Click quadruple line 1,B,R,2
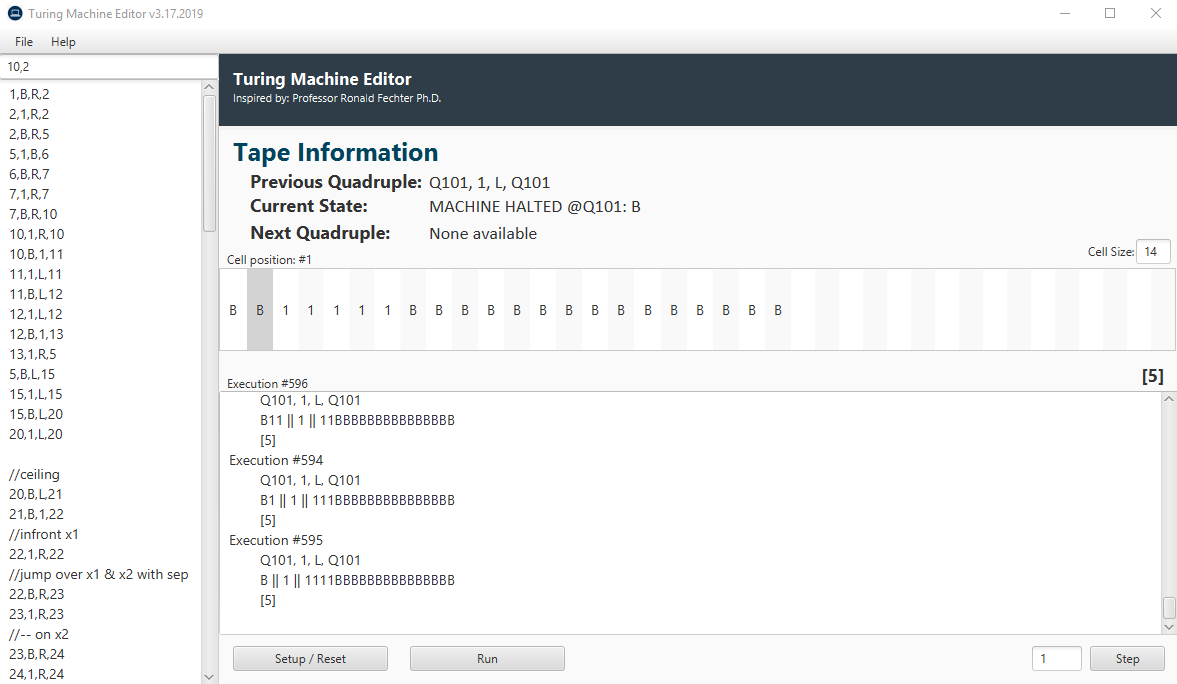This screenshot has height=684, width=1177. click(x=29, y=94)
